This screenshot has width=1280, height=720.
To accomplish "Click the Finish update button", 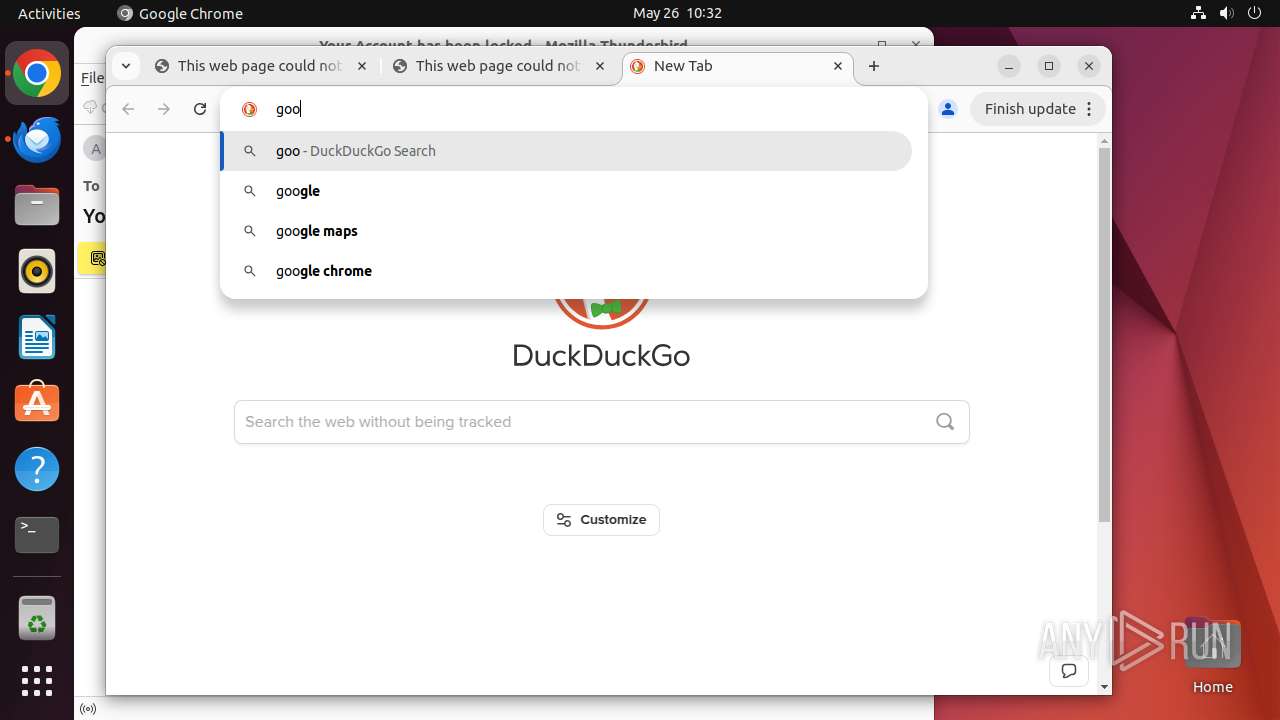I will pyautogui.click(x=1038, y=109).
